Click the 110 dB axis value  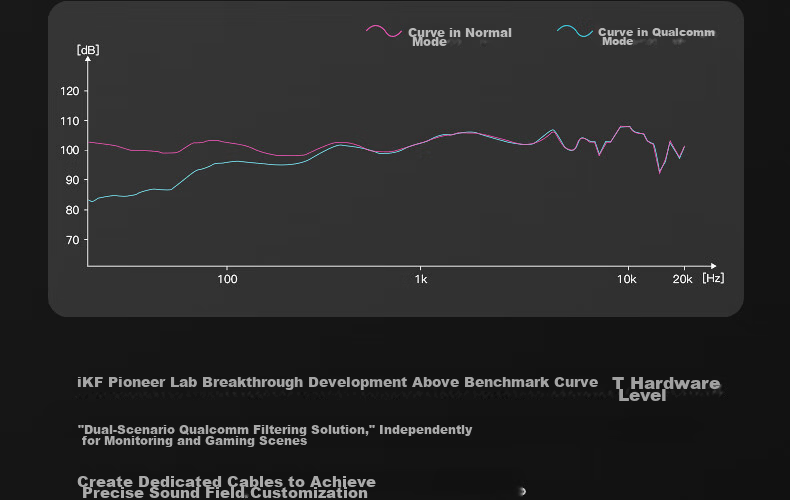click(70, 121)
